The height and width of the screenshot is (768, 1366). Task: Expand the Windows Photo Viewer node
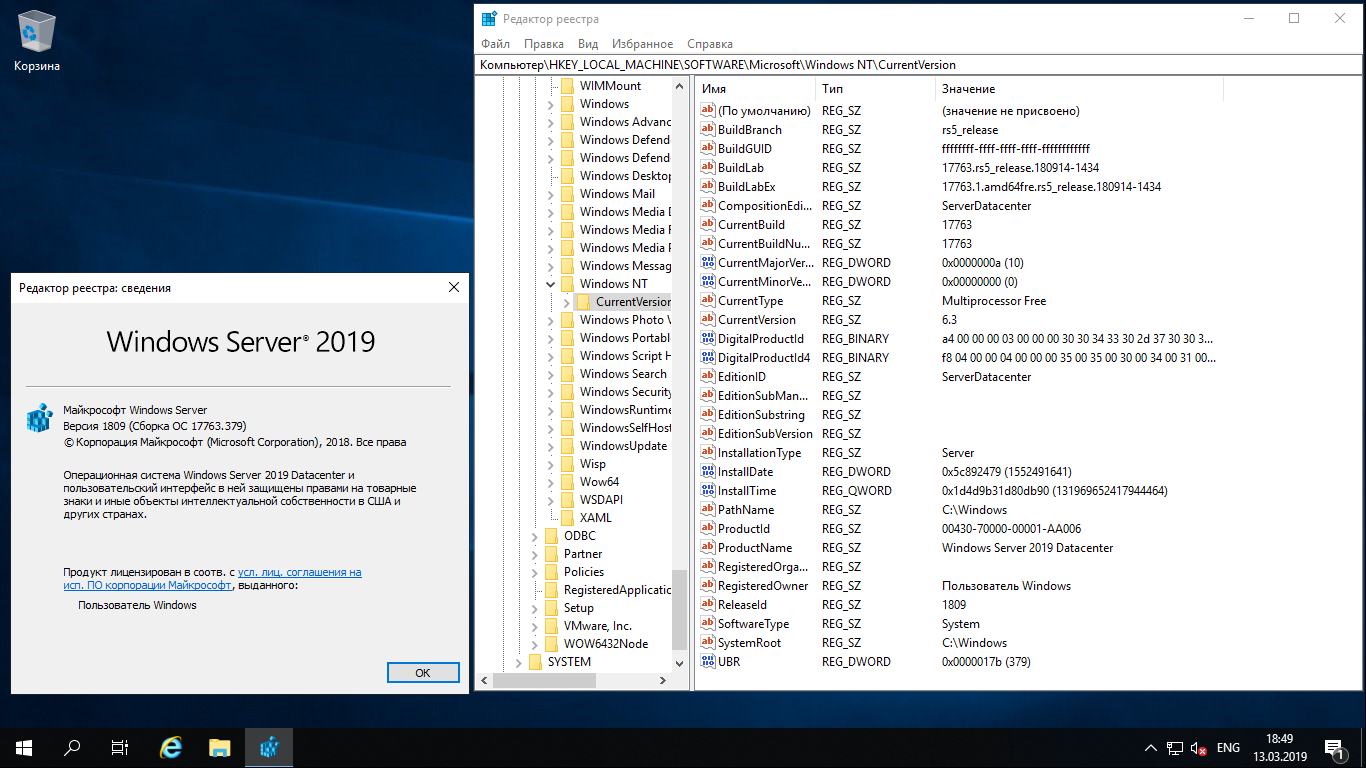click(550, 320)
